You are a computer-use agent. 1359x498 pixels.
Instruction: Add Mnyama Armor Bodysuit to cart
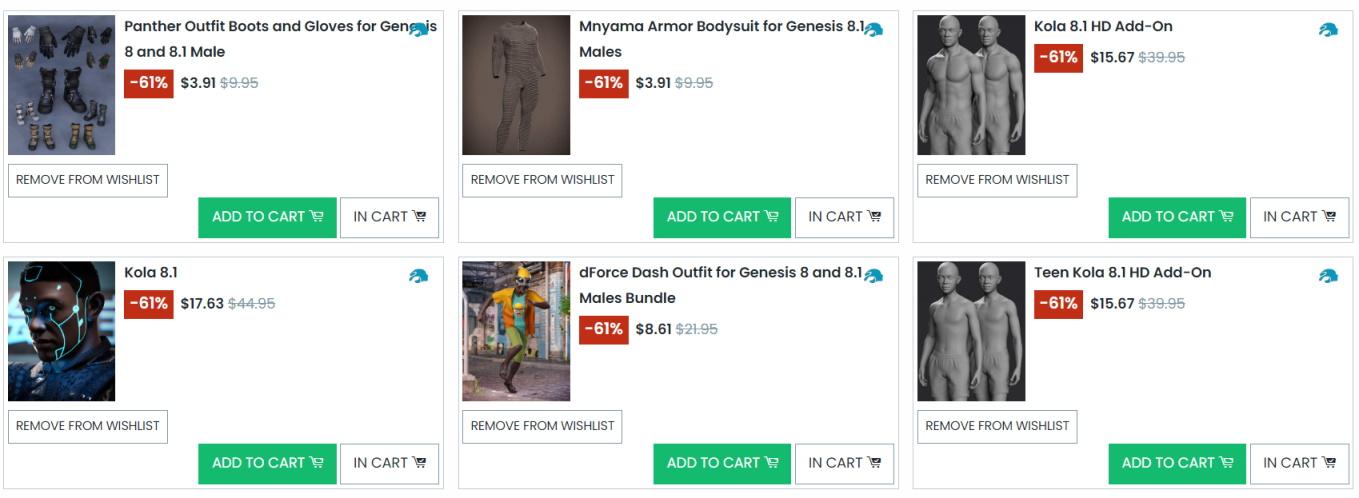point(721,217)
